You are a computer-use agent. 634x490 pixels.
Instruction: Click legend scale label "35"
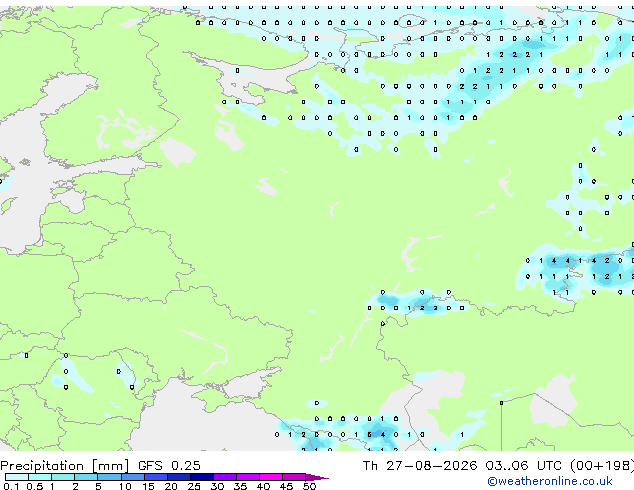(x=241, y=486)
